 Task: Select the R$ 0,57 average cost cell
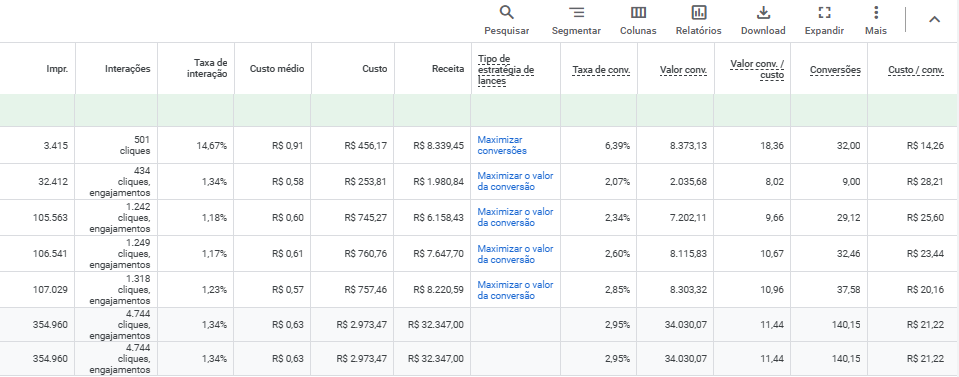287,289
